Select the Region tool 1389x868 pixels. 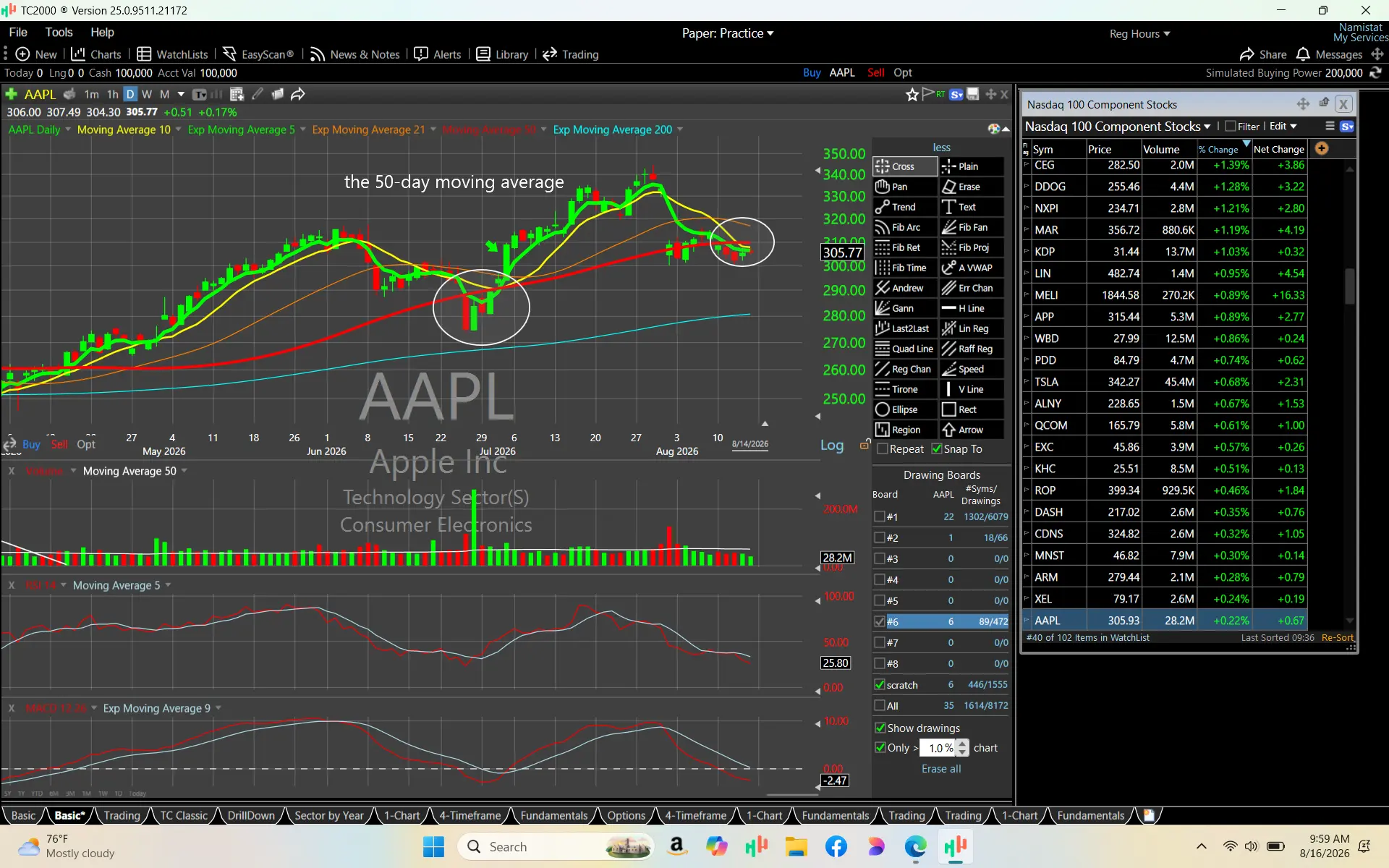(x=905, y=430)
